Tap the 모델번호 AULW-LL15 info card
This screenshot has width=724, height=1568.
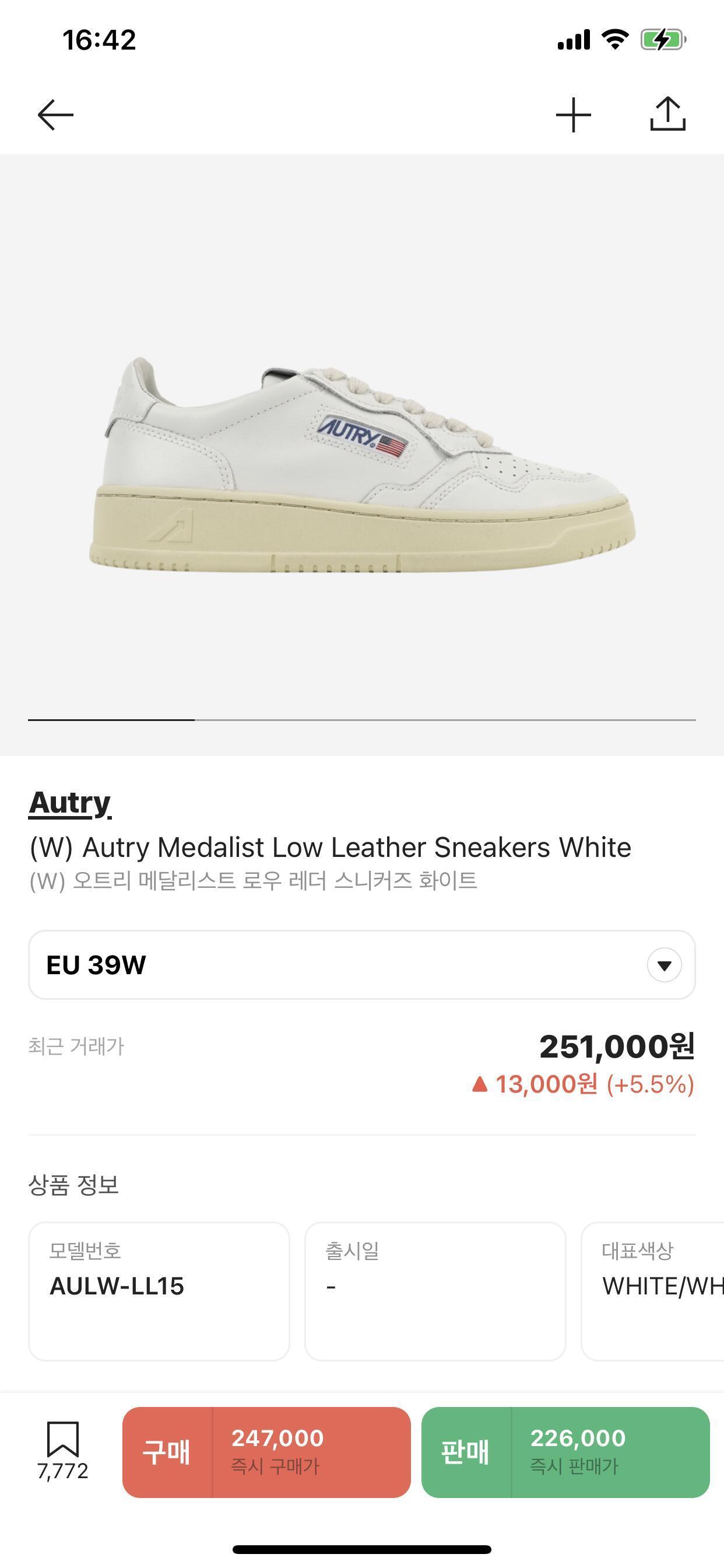[x=159, y=1290]
